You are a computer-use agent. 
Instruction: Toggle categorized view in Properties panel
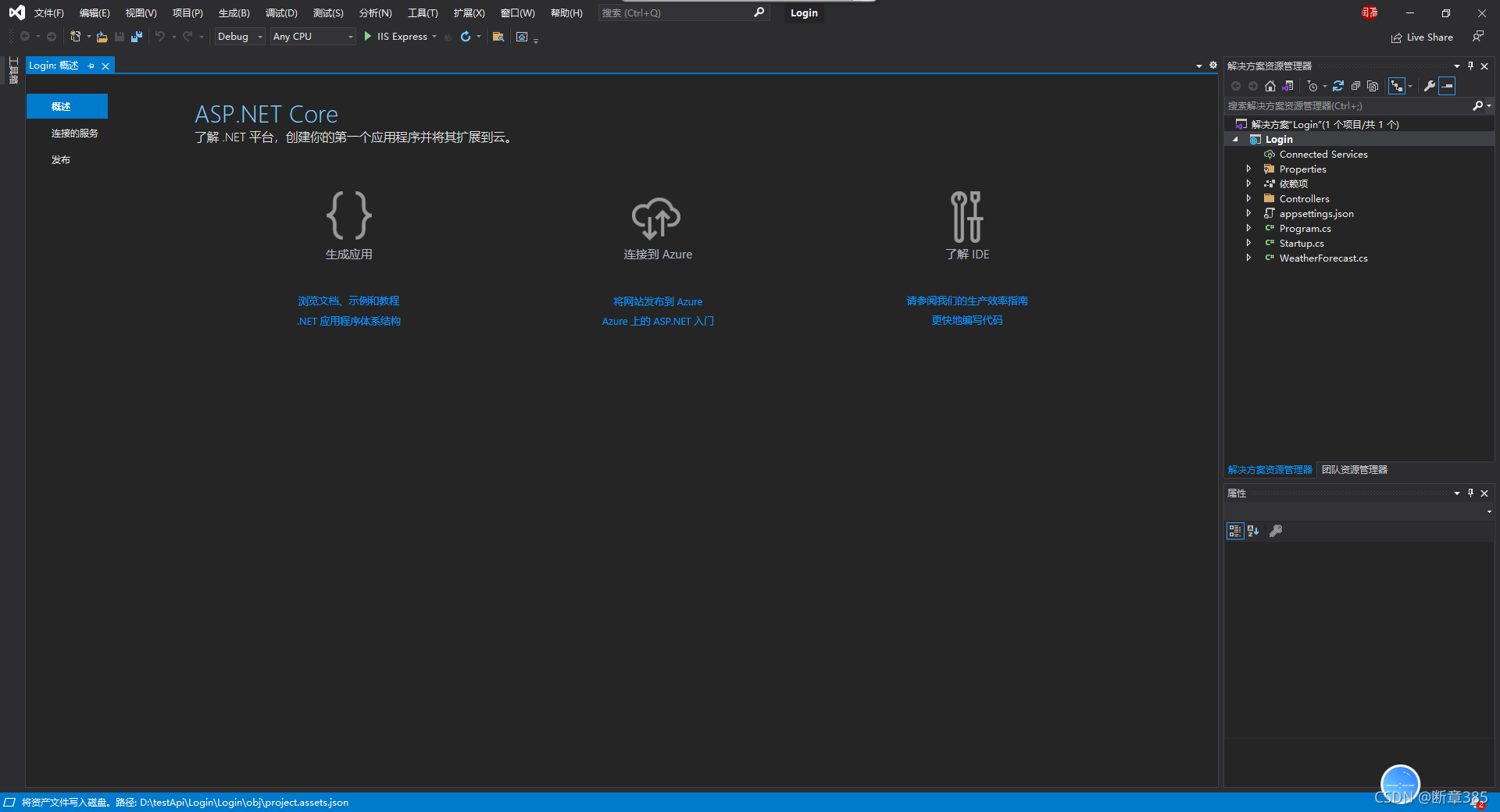[1235, 531]
